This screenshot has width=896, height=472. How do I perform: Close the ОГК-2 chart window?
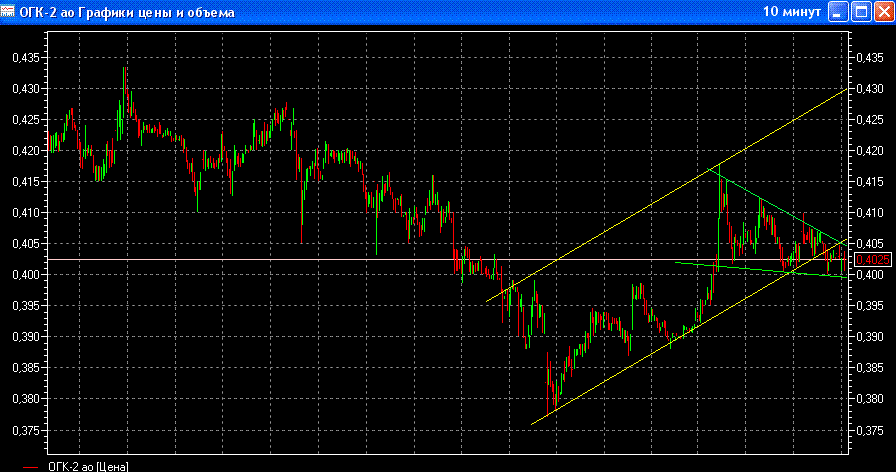[884, 12]
